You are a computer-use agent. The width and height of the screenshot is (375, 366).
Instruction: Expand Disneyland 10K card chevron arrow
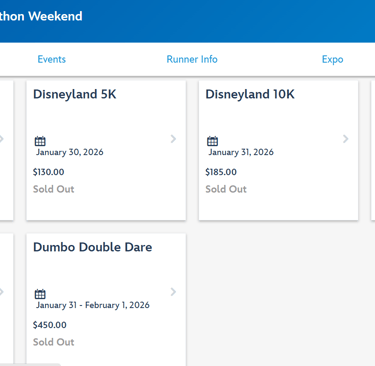345,139
